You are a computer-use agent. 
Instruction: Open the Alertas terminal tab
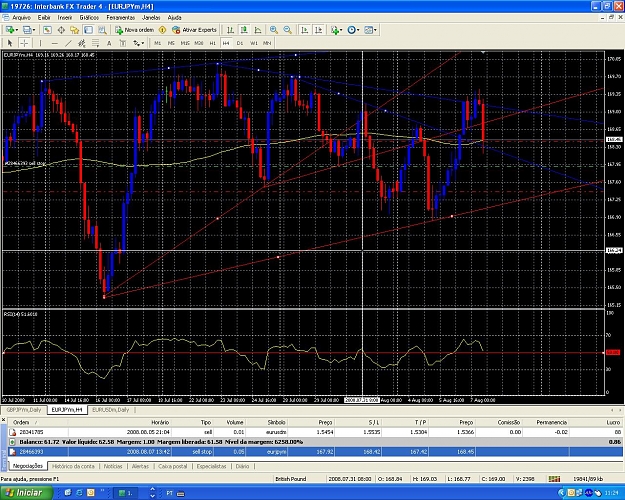point(140,466)
